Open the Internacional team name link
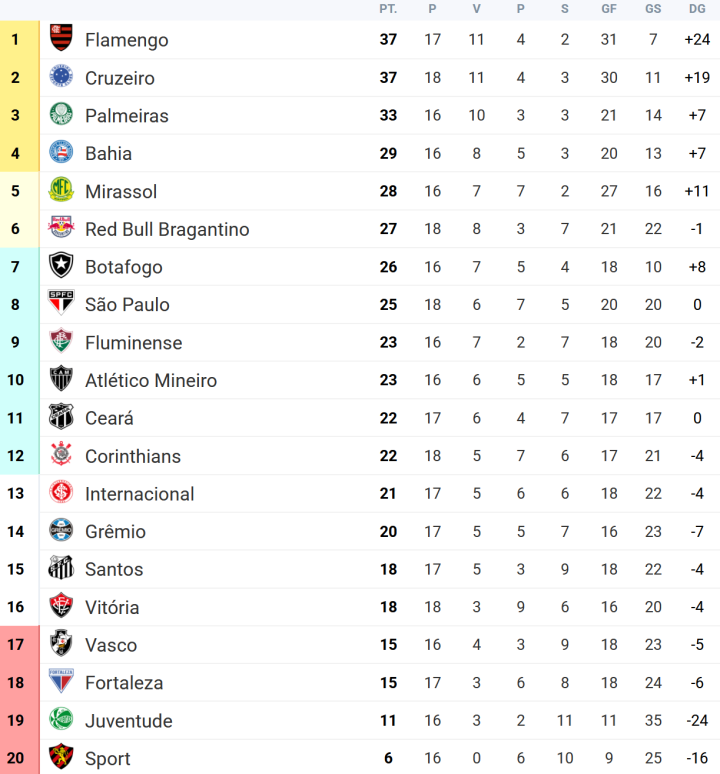The height and width of the screenshot is (774, 720). click(139, 494)
